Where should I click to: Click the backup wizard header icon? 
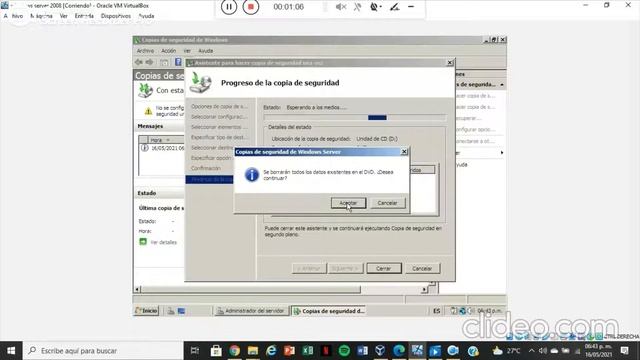point(200,82)
